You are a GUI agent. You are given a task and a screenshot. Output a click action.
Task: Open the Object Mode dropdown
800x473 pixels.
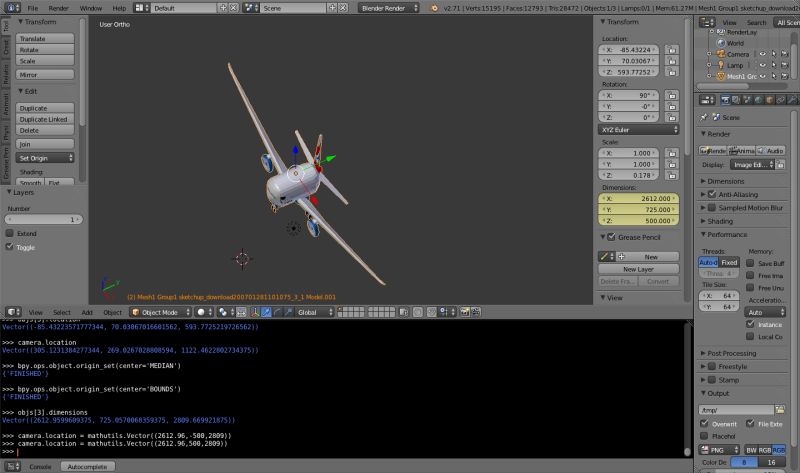click(x=160, y=312)
